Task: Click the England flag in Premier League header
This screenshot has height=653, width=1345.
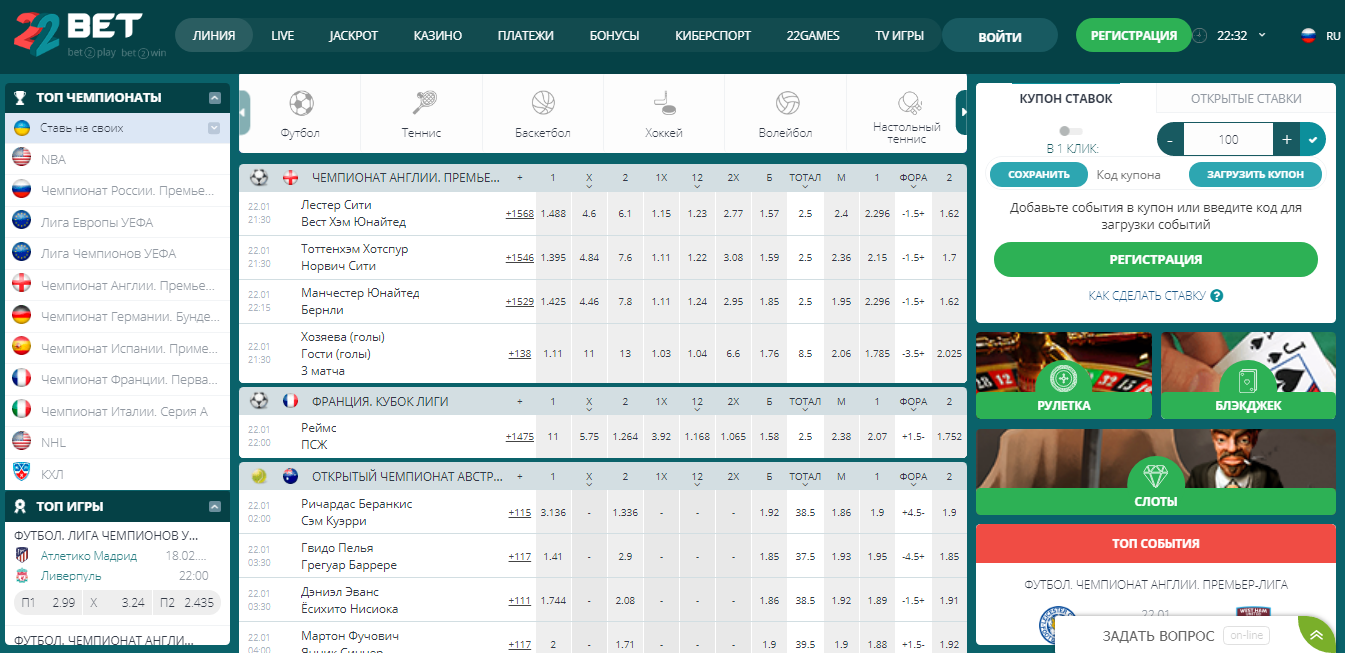Action: [x=291, y=177]
